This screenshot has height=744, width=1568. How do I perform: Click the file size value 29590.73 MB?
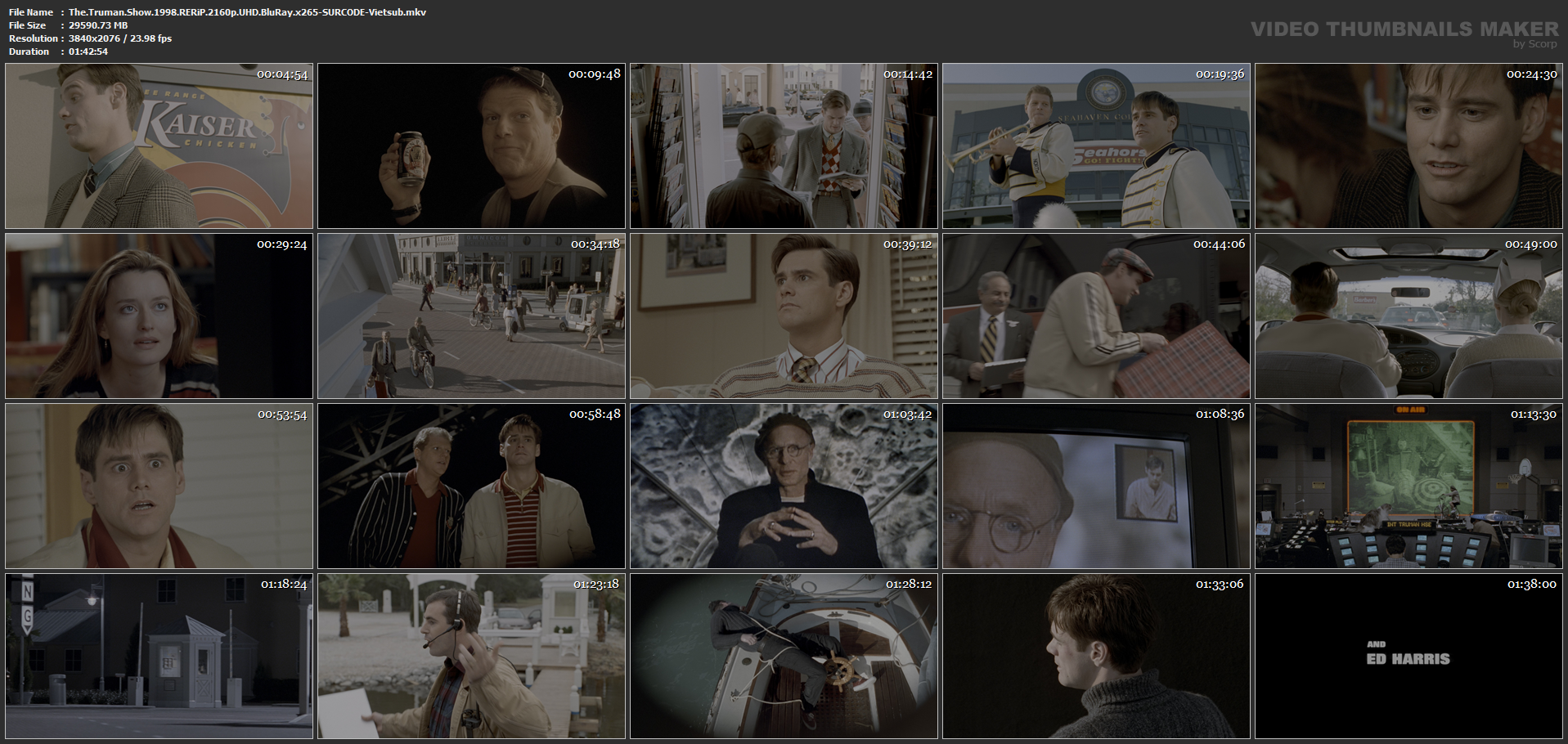[98, 25]
